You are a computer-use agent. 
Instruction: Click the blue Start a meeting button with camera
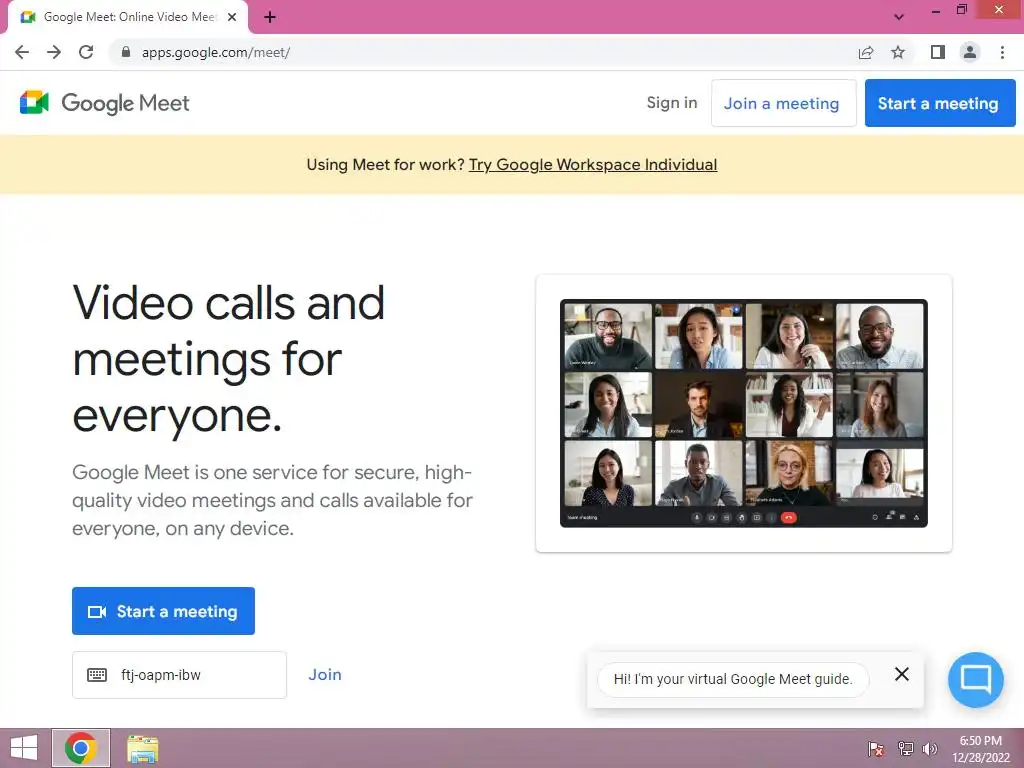point(163,611)
